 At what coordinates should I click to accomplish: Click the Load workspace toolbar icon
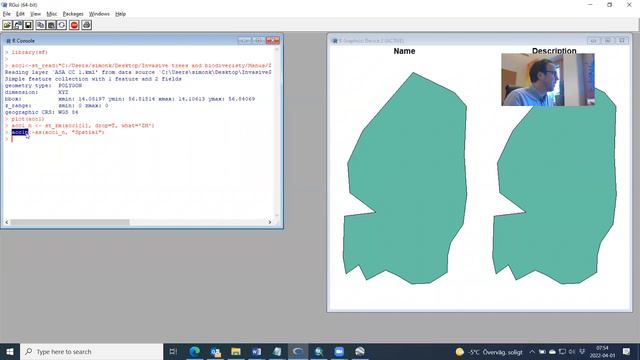click(18, 25)
